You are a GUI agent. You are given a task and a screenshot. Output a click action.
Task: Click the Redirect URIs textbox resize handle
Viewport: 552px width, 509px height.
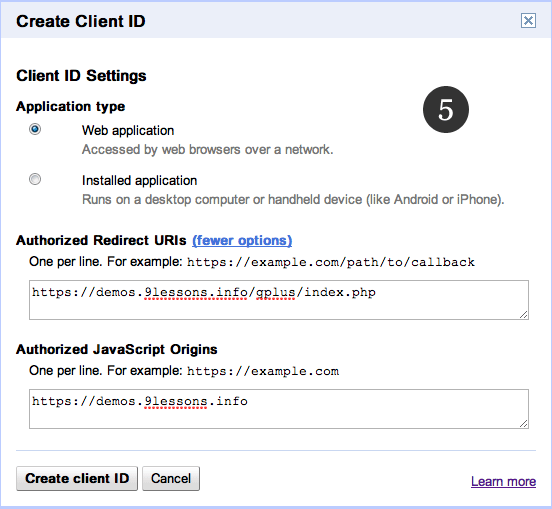click(x=523, y=315)
